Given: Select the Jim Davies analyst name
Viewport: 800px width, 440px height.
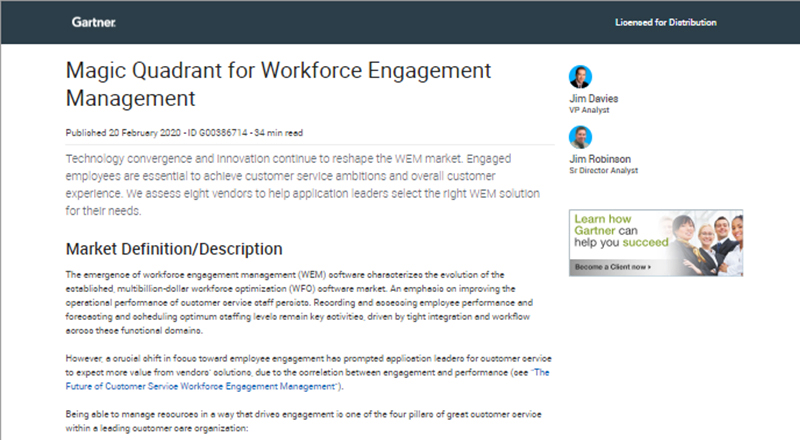Looking at the screenshot, I should tap(593, 99).
